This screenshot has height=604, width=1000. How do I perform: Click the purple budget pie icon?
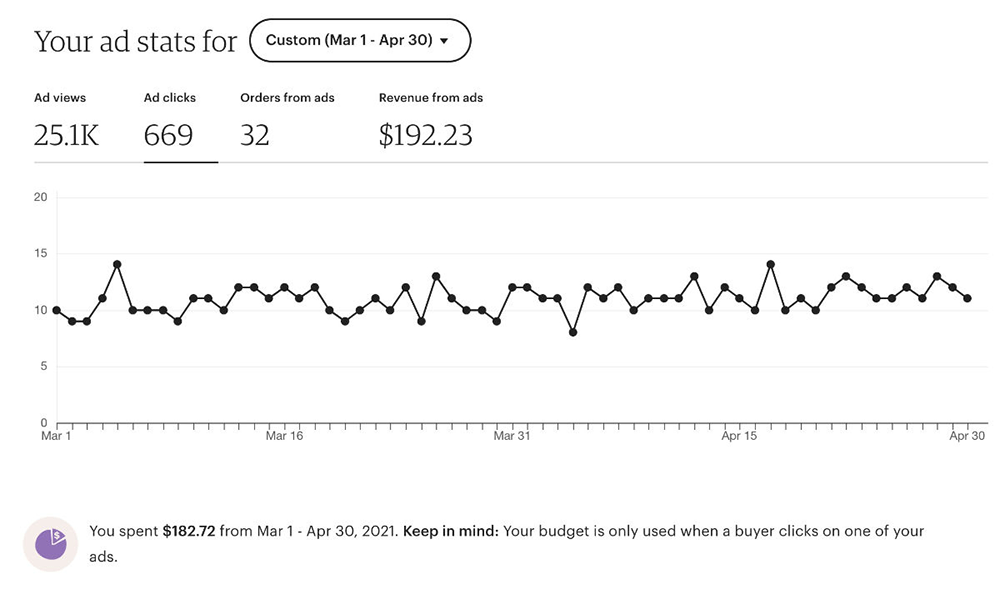[x=51, y=543]
